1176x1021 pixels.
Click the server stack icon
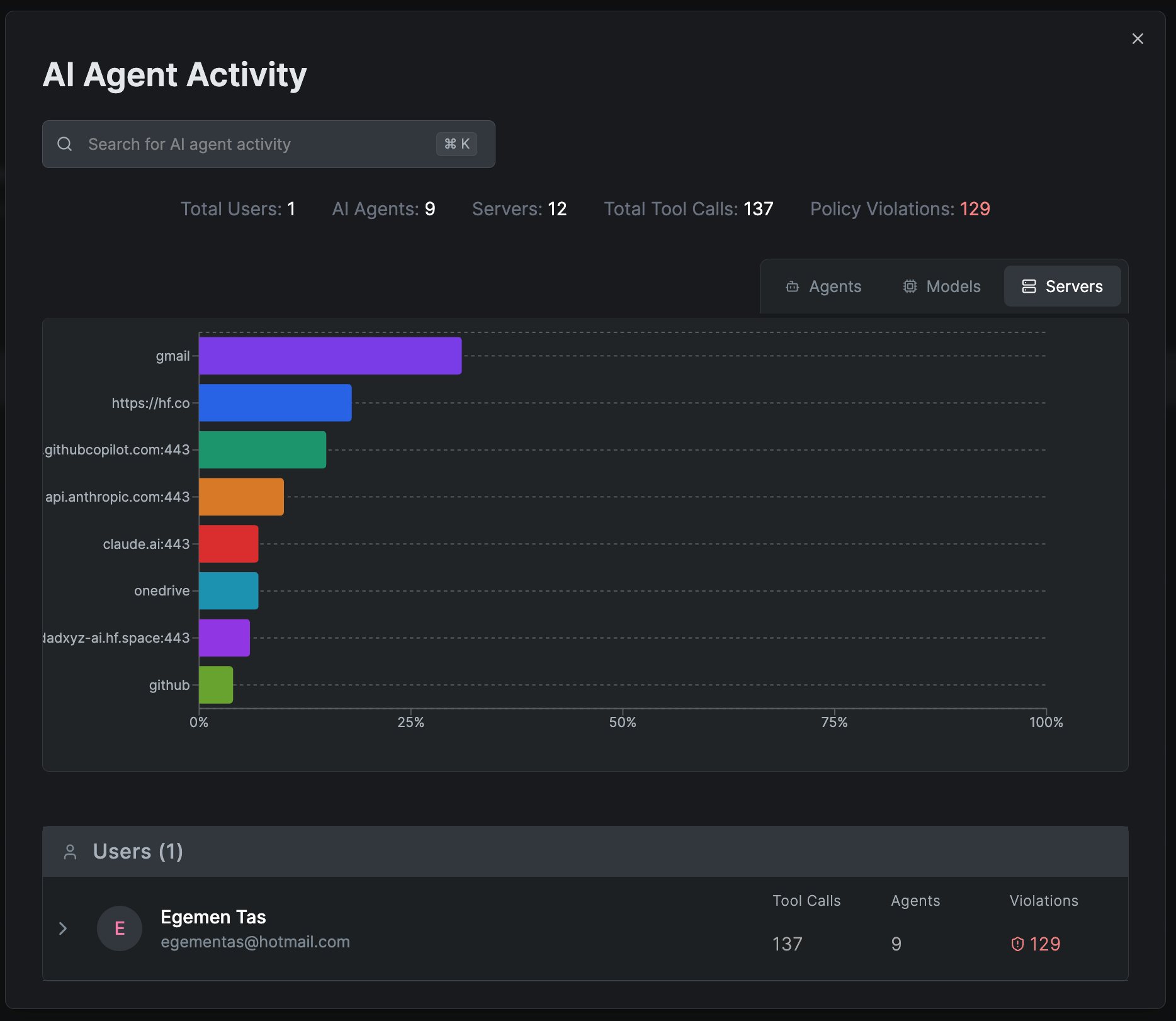click(x=1029, y=286)
